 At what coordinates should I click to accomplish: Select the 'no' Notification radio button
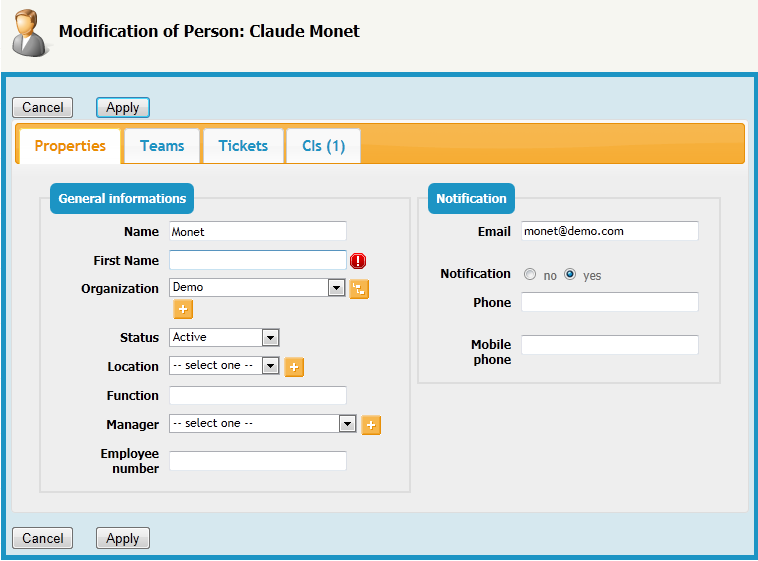click(530, 274)
